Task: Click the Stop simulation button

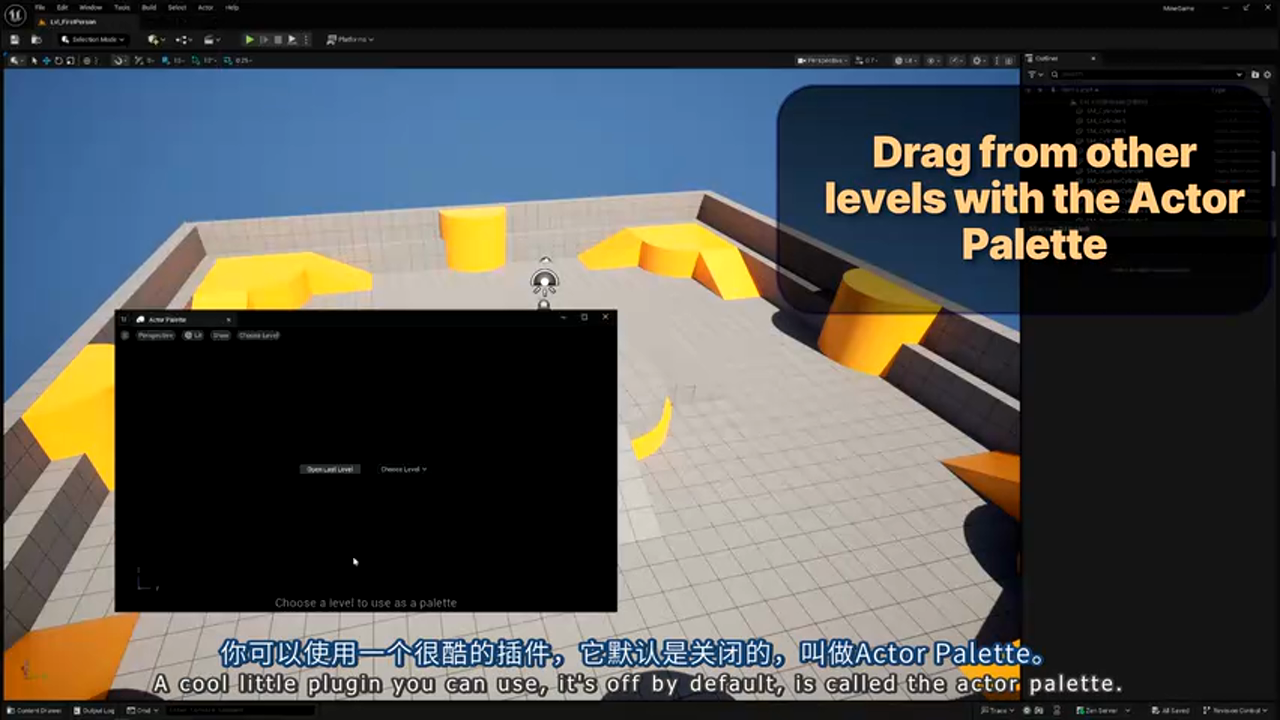Action: 278,40
